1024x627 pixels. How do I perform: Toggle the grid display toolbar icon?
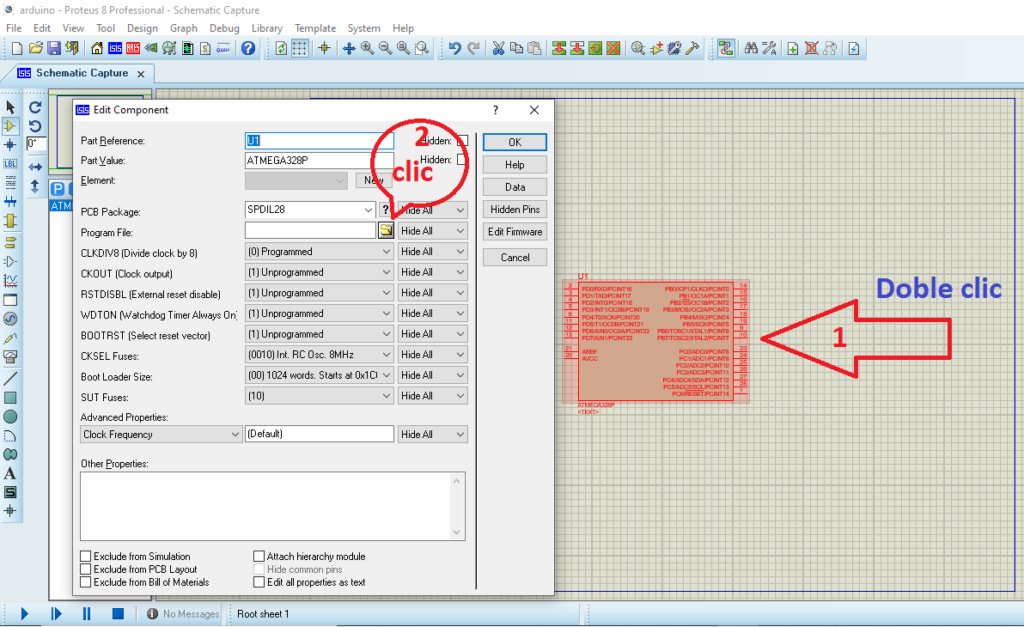[x=299, y=48]
